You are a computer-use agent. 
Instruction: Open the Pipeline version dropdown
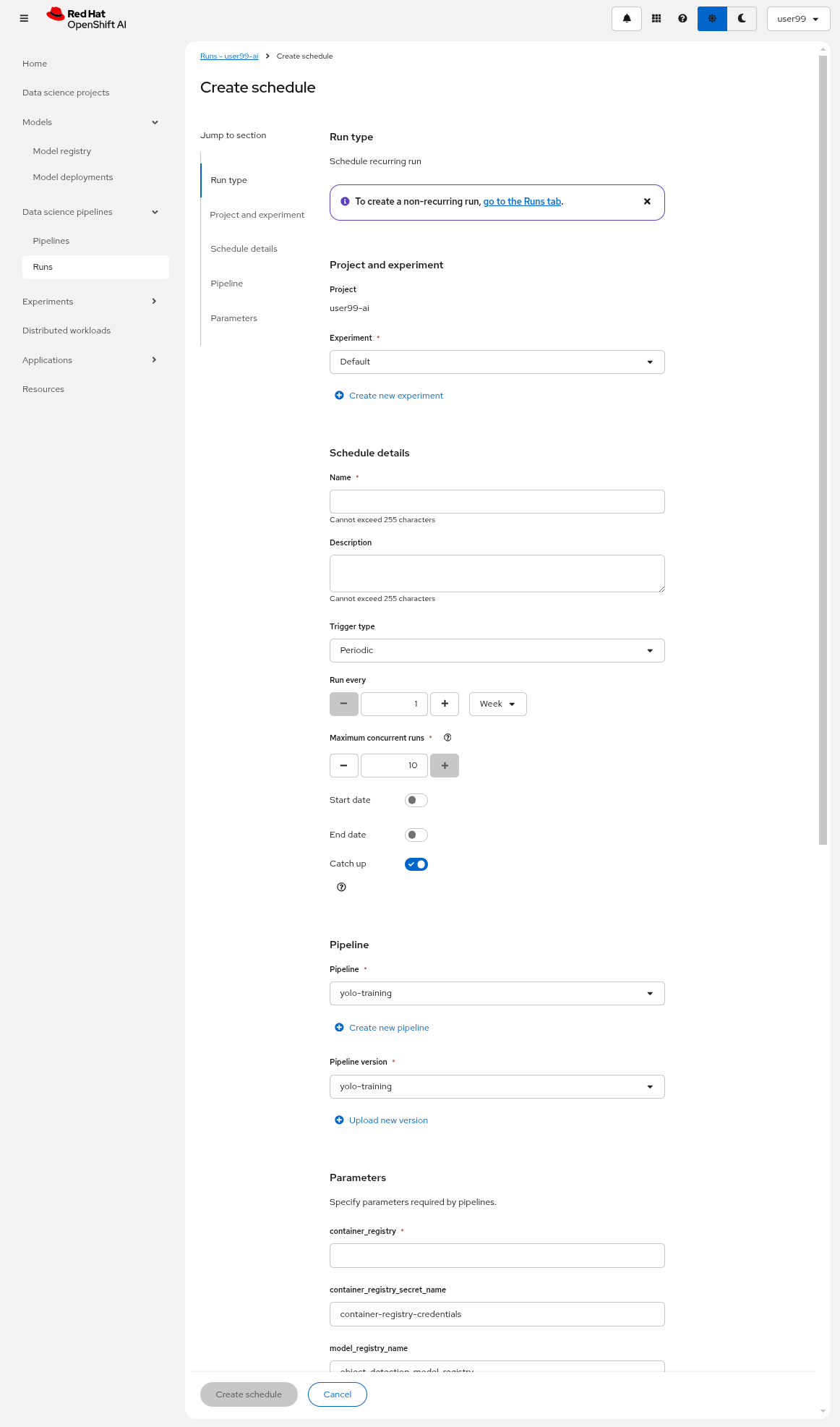click(497, 1087)
